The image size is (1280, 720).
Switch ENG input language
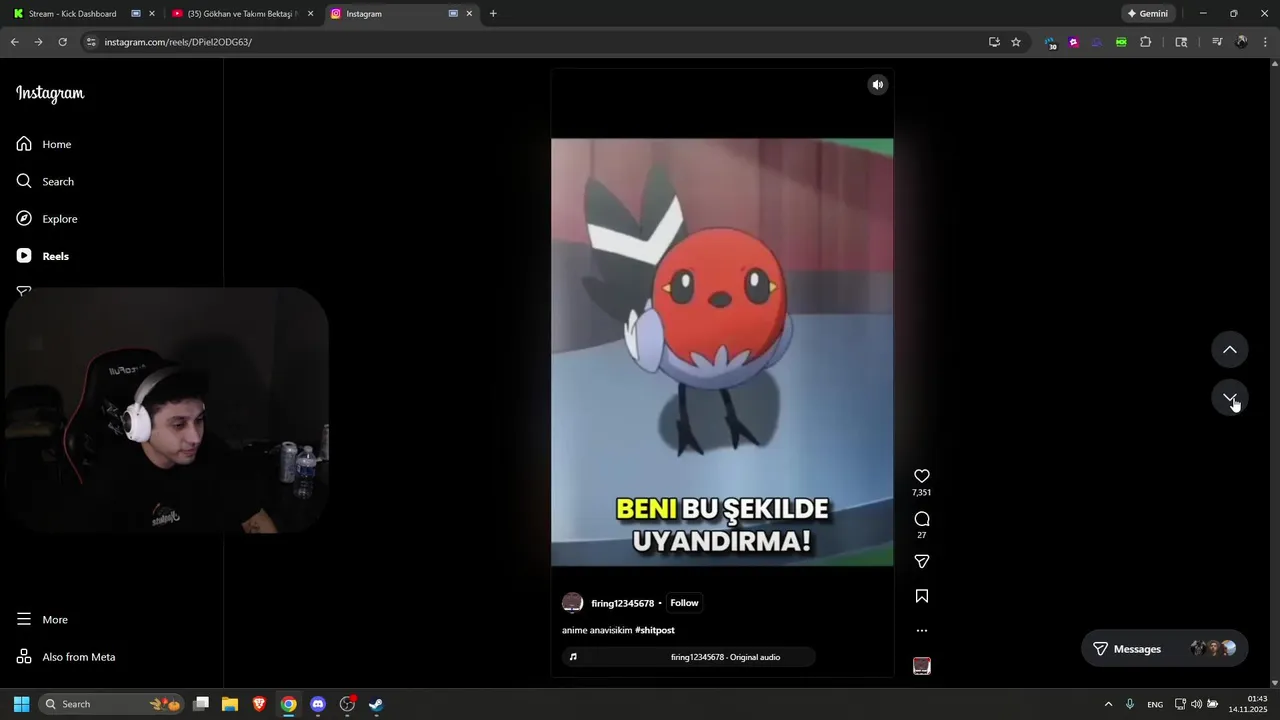pos(1155,704)
